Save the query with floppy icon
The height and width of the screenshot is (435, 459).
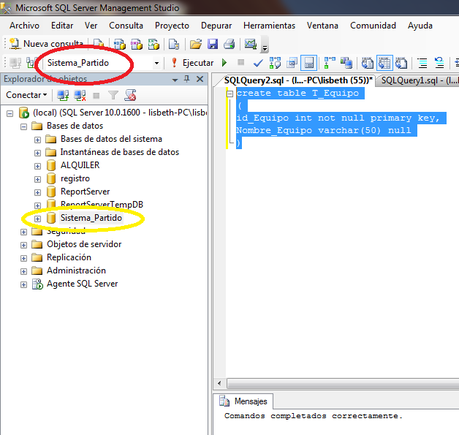(x=213, y=44)
